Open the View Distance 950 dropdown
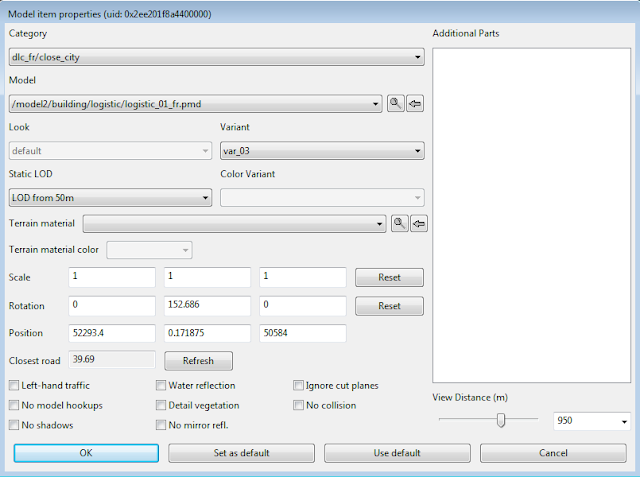Image resolution: width=640 pixels, height=477 pixels. tap(592, 421)
